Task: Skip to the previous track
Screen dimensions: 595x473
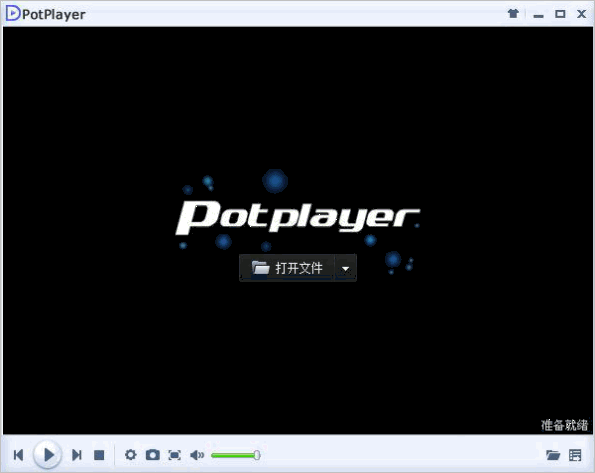Action: [x=18, y=455]
